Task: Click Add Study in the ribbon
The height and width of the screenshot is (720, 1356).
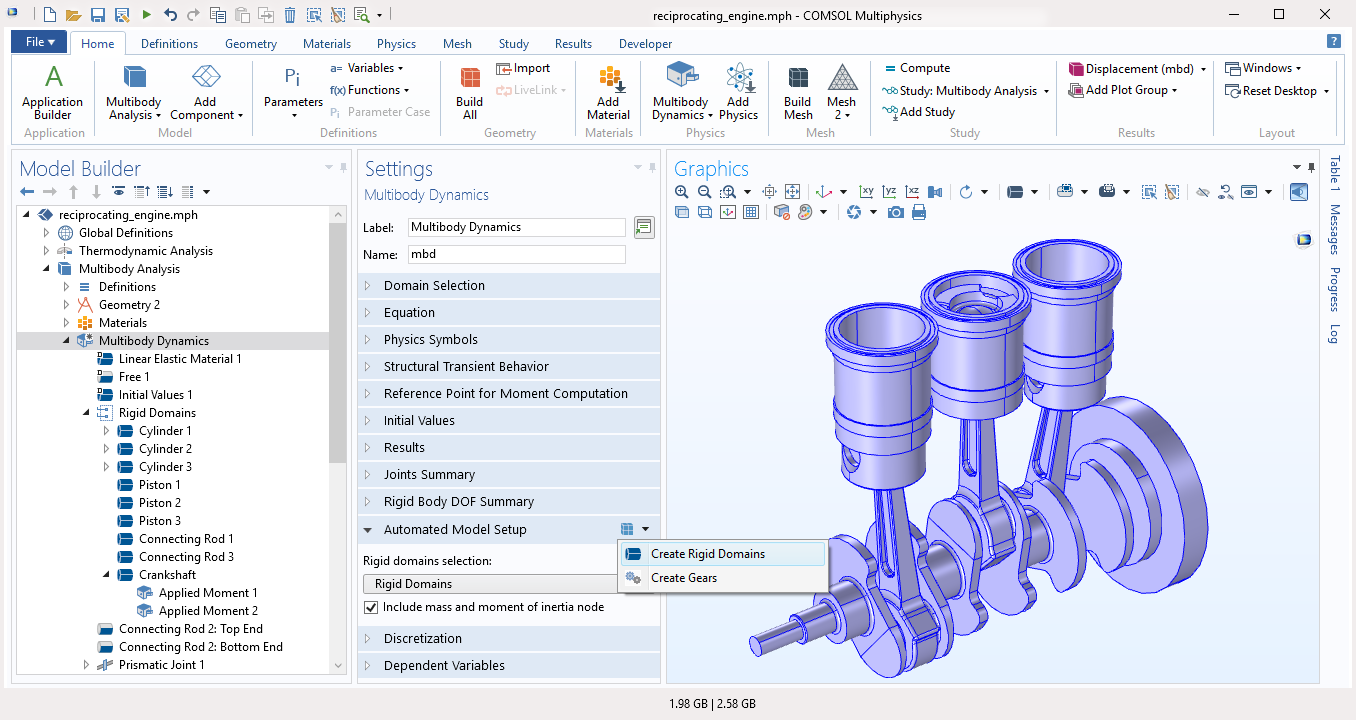Action: pos(926,112)
